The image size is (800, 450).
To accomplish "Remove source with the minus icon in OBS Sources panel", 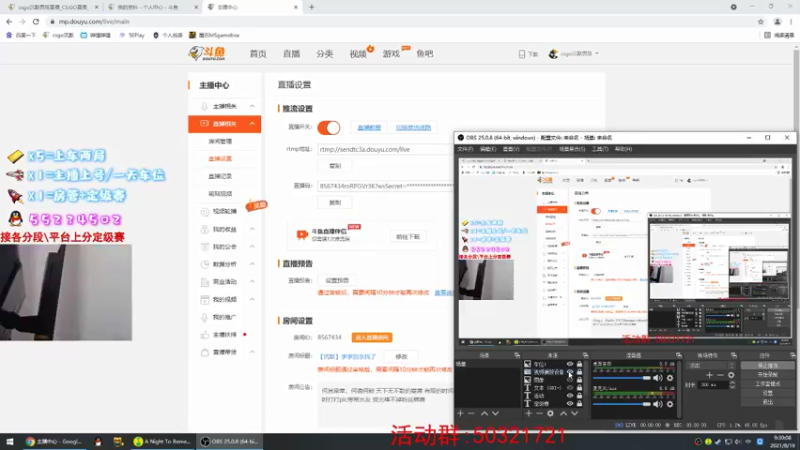I will click(x=539, y=413).
